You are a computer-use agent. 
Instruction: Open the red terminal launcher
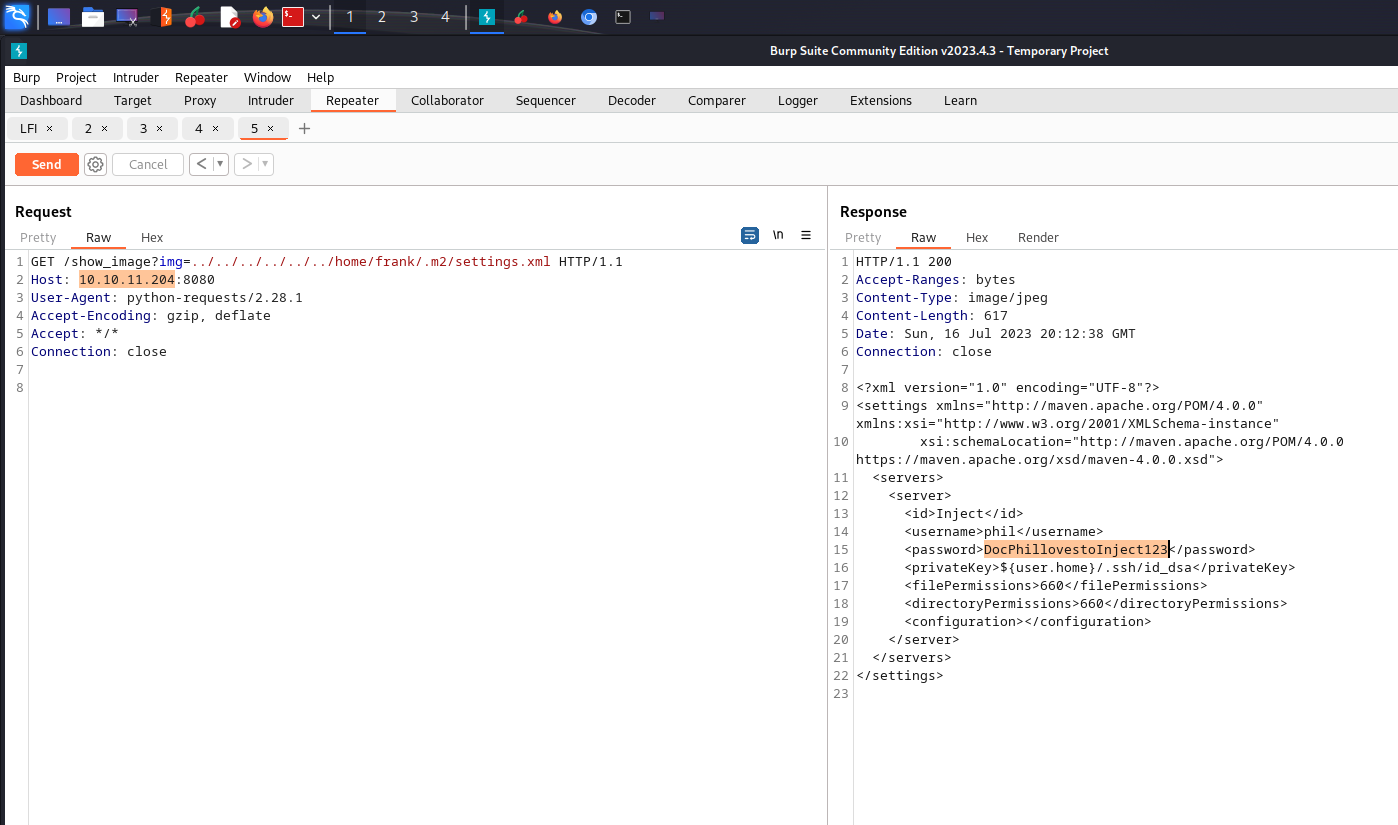(x=293, y=17)
